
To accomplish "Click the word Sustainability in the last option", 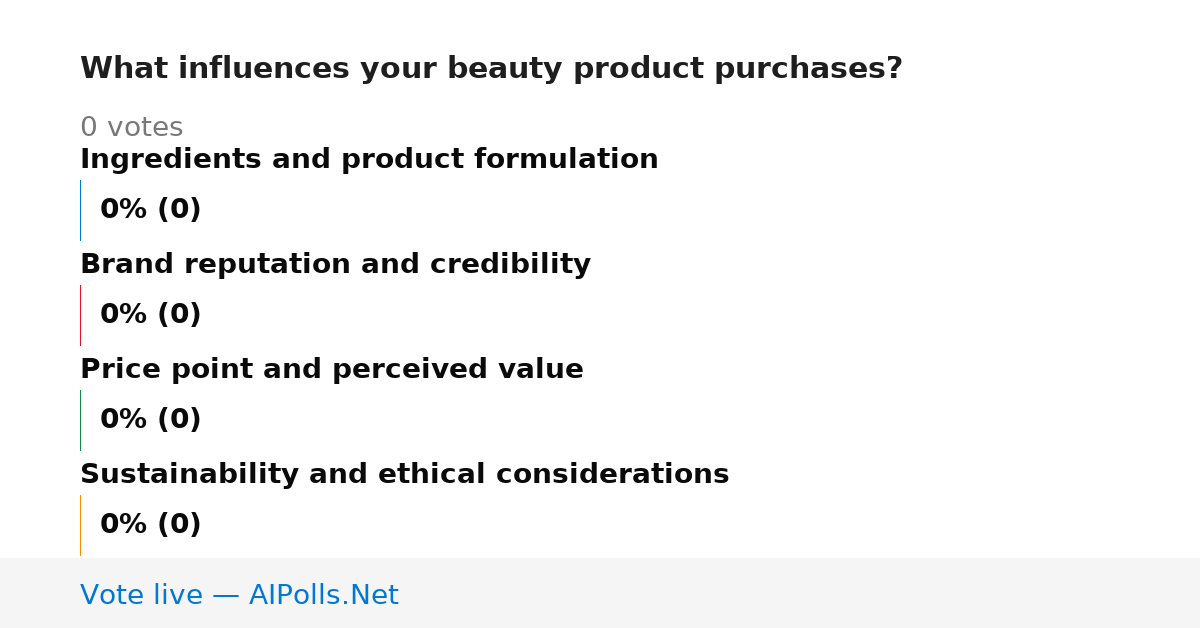I will point(190,474).
